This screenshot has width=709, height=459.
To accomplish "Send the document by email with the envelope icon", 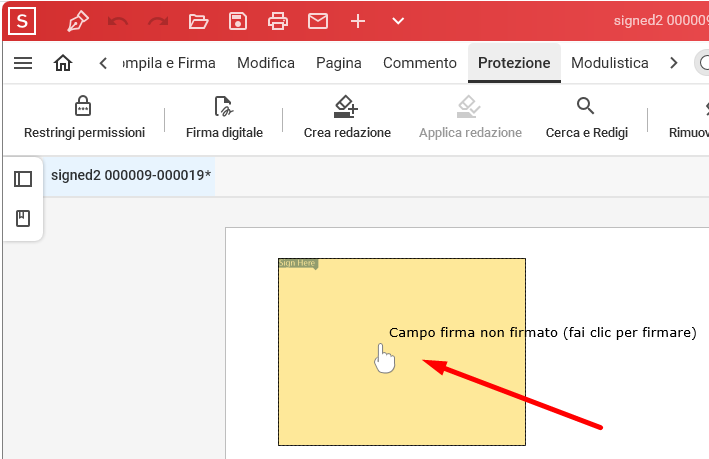I will pos(318,21).
